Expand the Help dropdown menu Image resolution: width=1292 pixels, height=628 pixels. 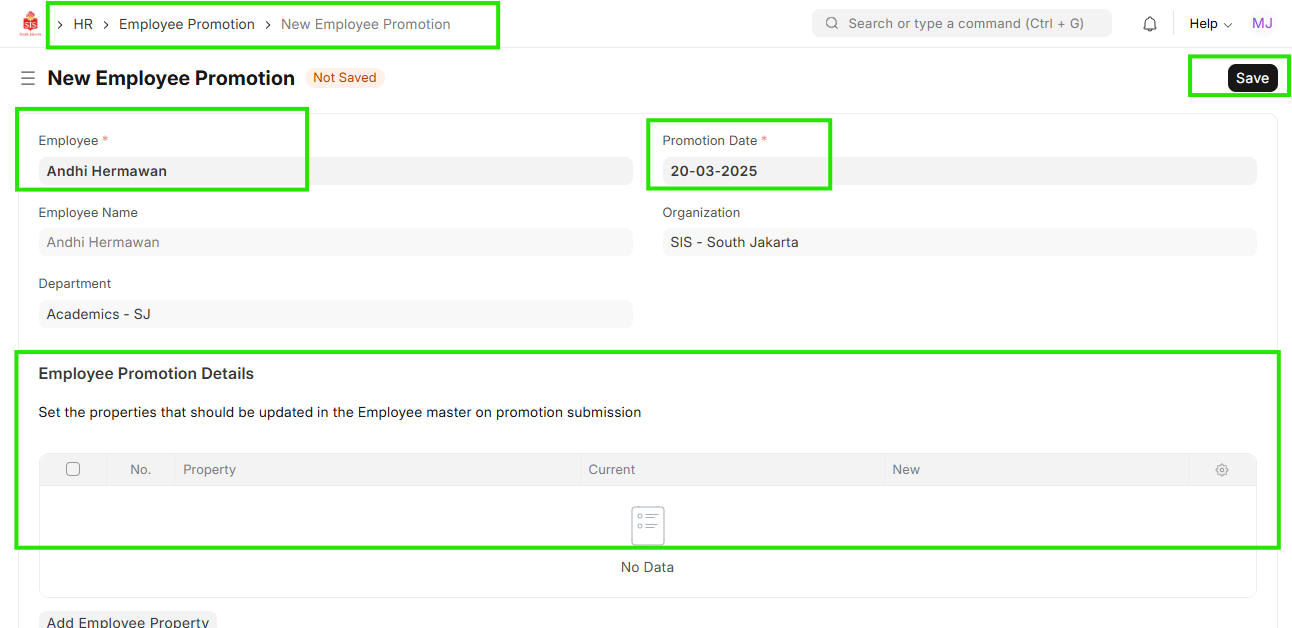1210,24
